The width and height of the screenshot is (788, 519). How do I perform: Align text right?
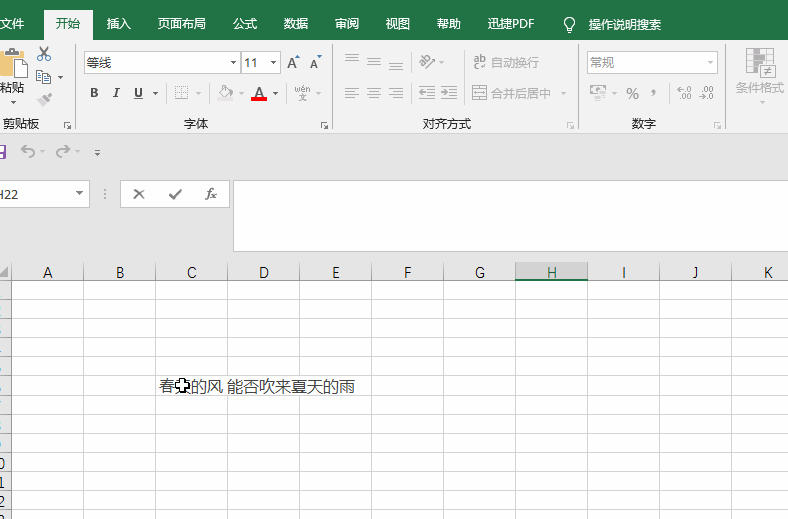396,93
